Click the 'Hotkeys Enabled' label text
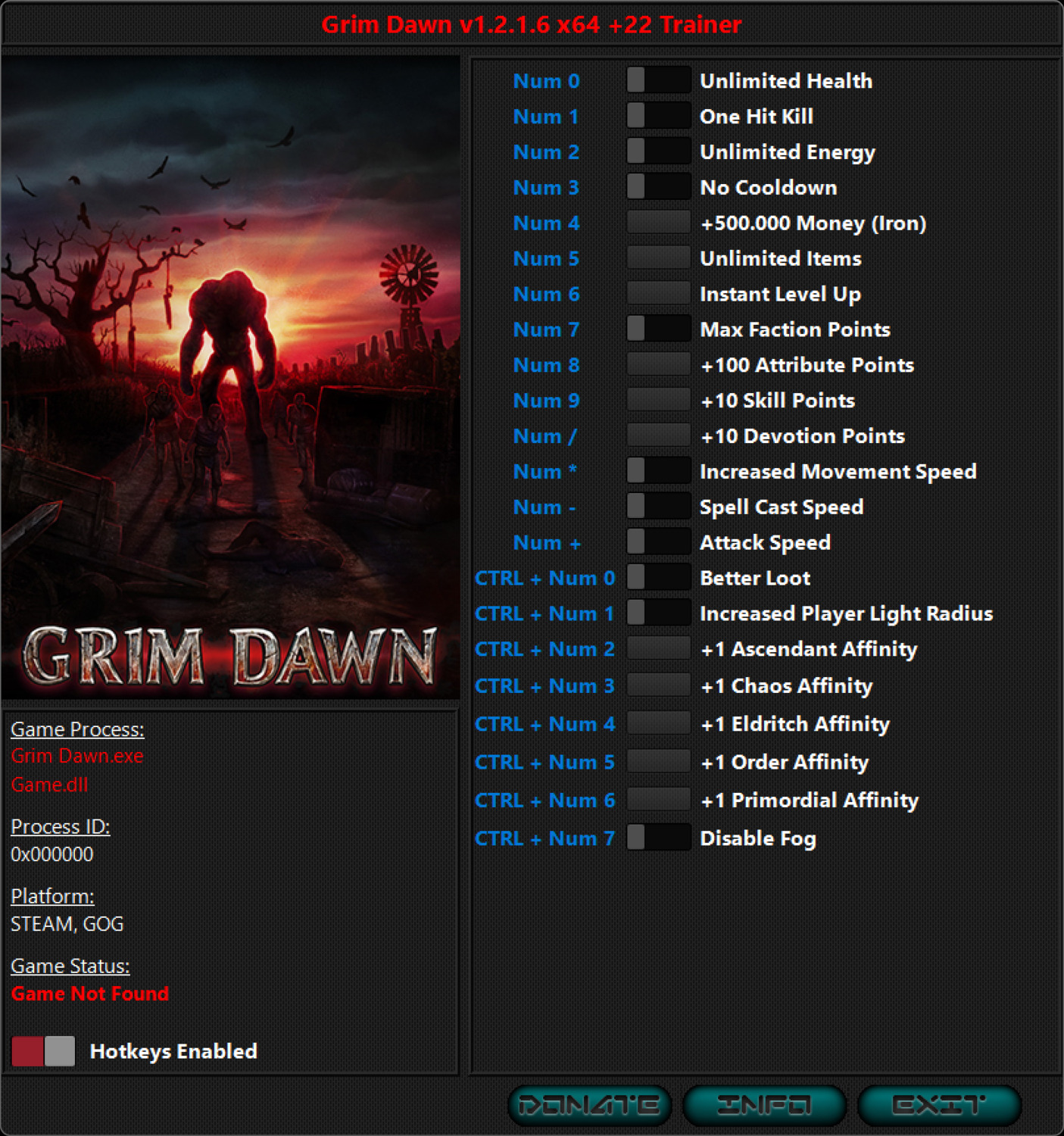Viewport: 1064px width, 1136px height. click(173, 1051)
